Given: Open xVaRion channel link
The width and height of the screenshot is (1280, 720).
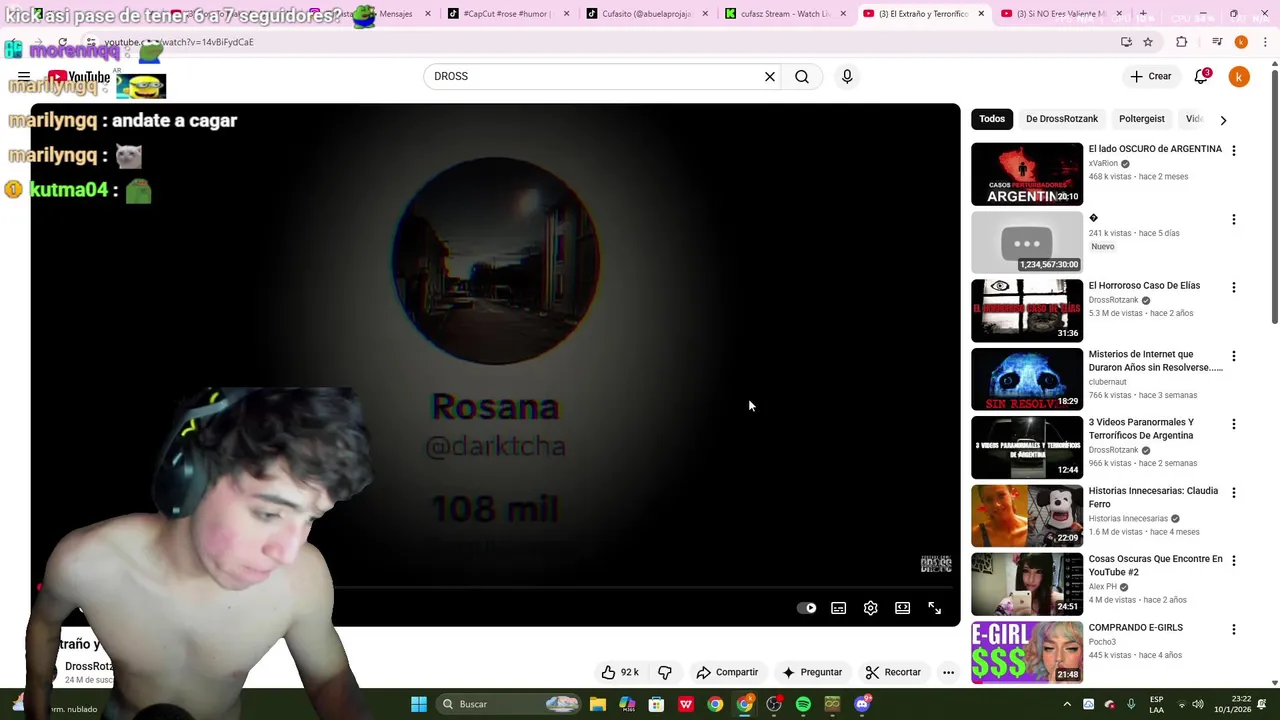Looking at the screenshot, I should [x=1103, y=163].
